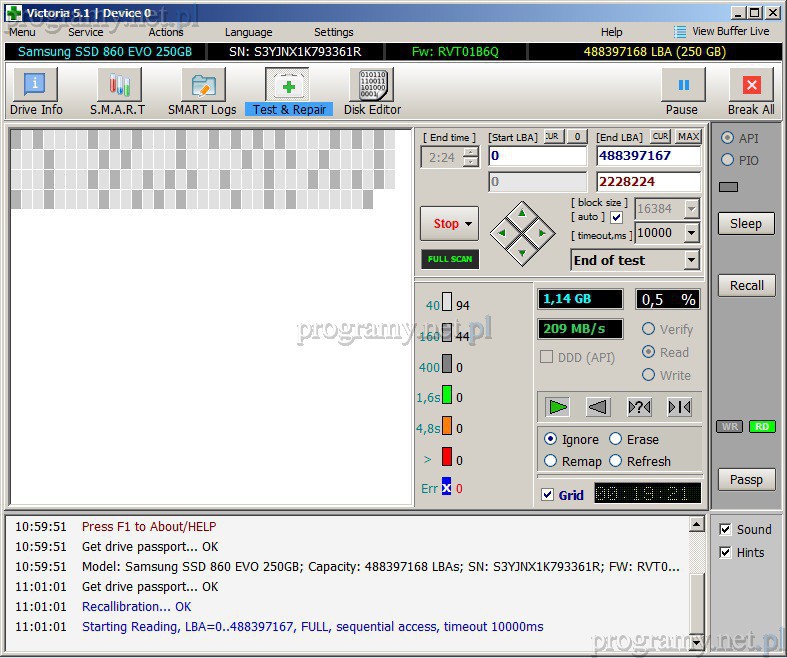Image resolution: width=787 pixels, height=658 pixels.
Task: Expand the Stop button dropdown arrow
Action: (468, 224)
